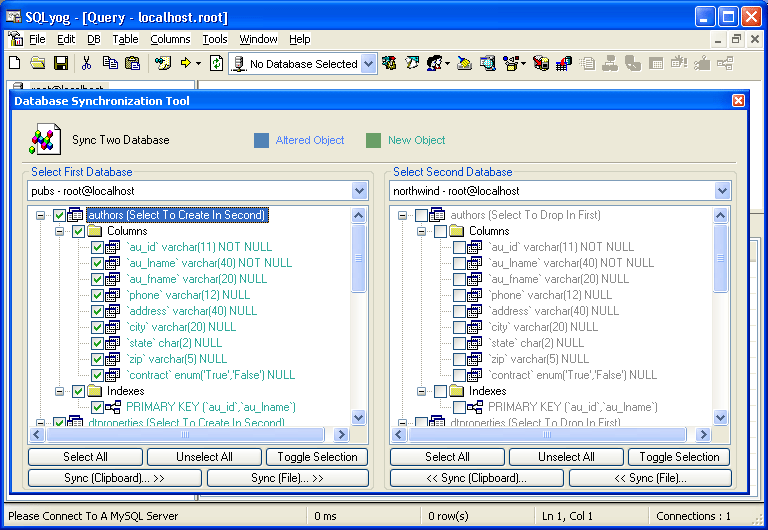Collapse Indexes node in second database tree
The height and width of the screenshot is (530, 768).
421,391
